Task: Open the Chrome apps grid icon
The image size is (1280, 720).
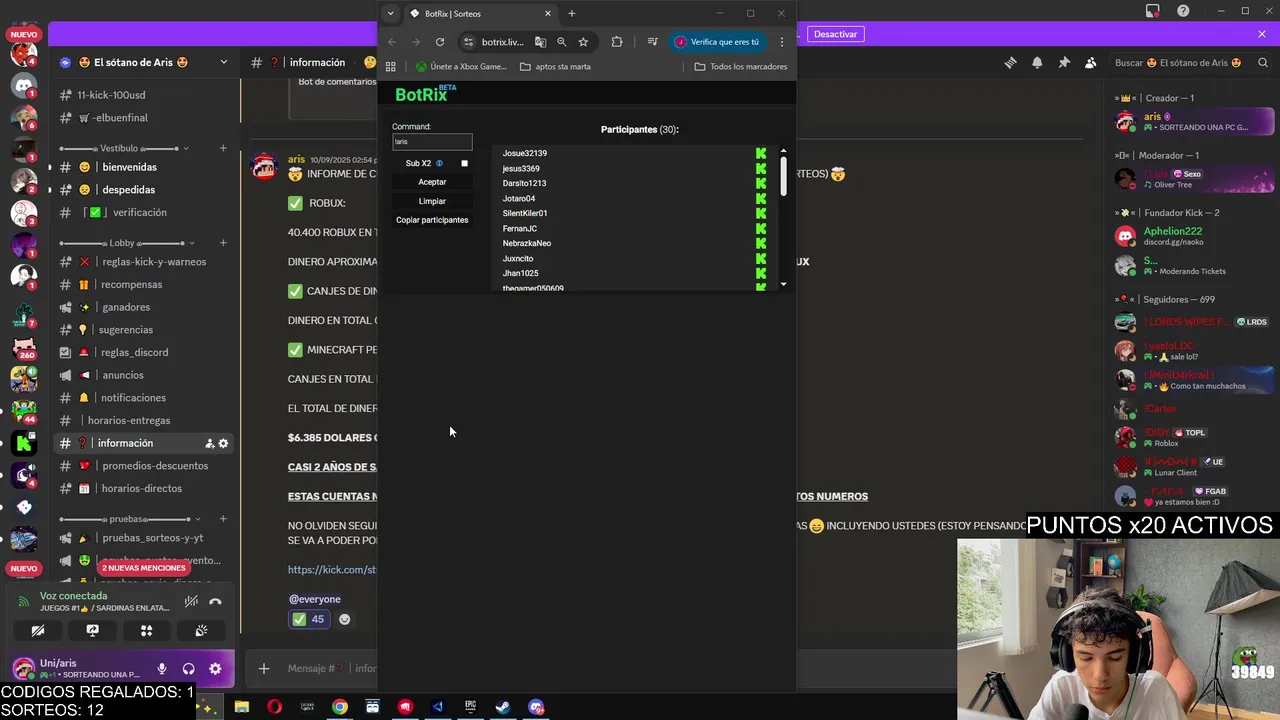Action: 391,67
